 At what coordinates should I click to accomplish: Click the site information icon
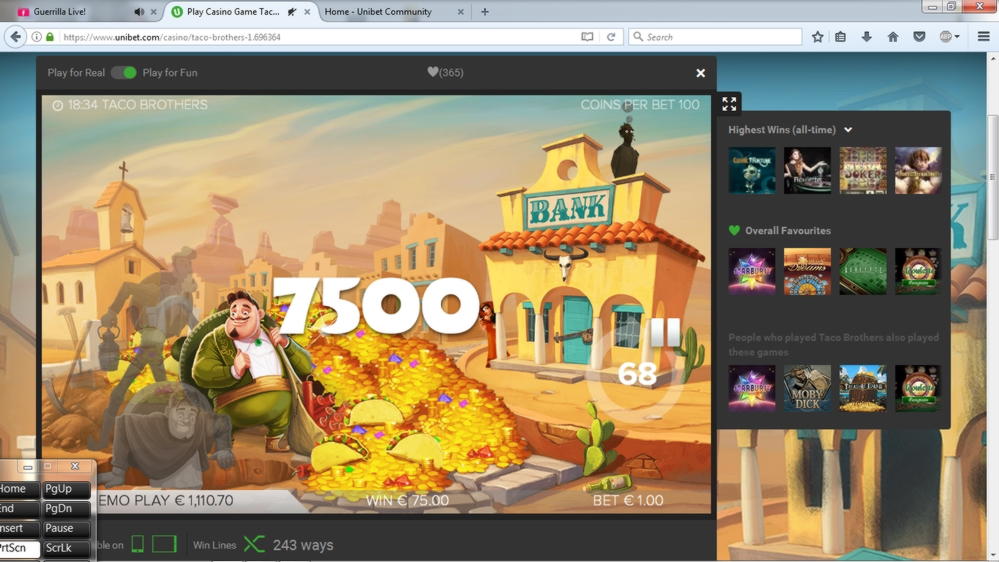(x=36, y=37)
